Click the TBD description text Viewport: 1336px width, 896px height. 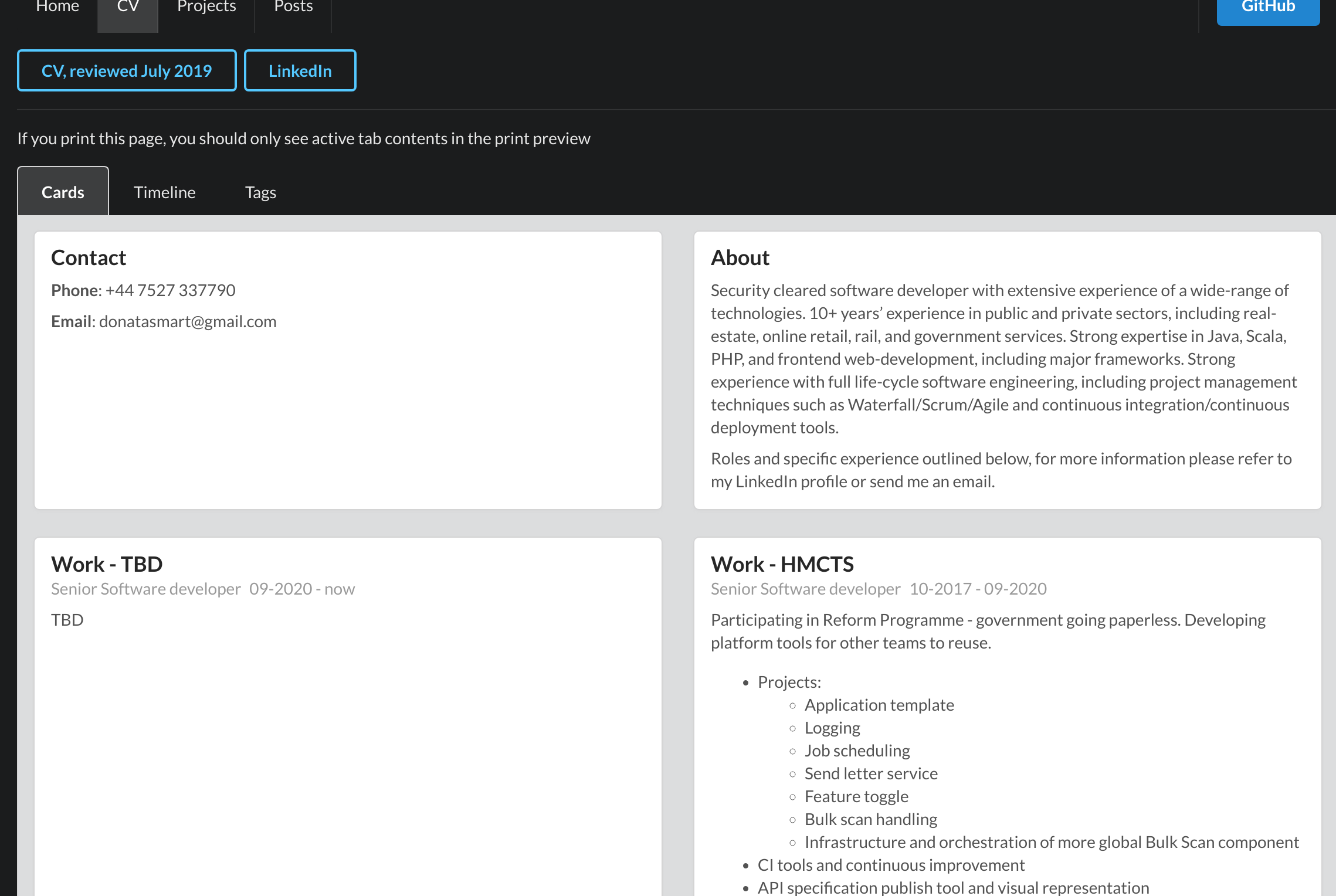pos(67,620)
